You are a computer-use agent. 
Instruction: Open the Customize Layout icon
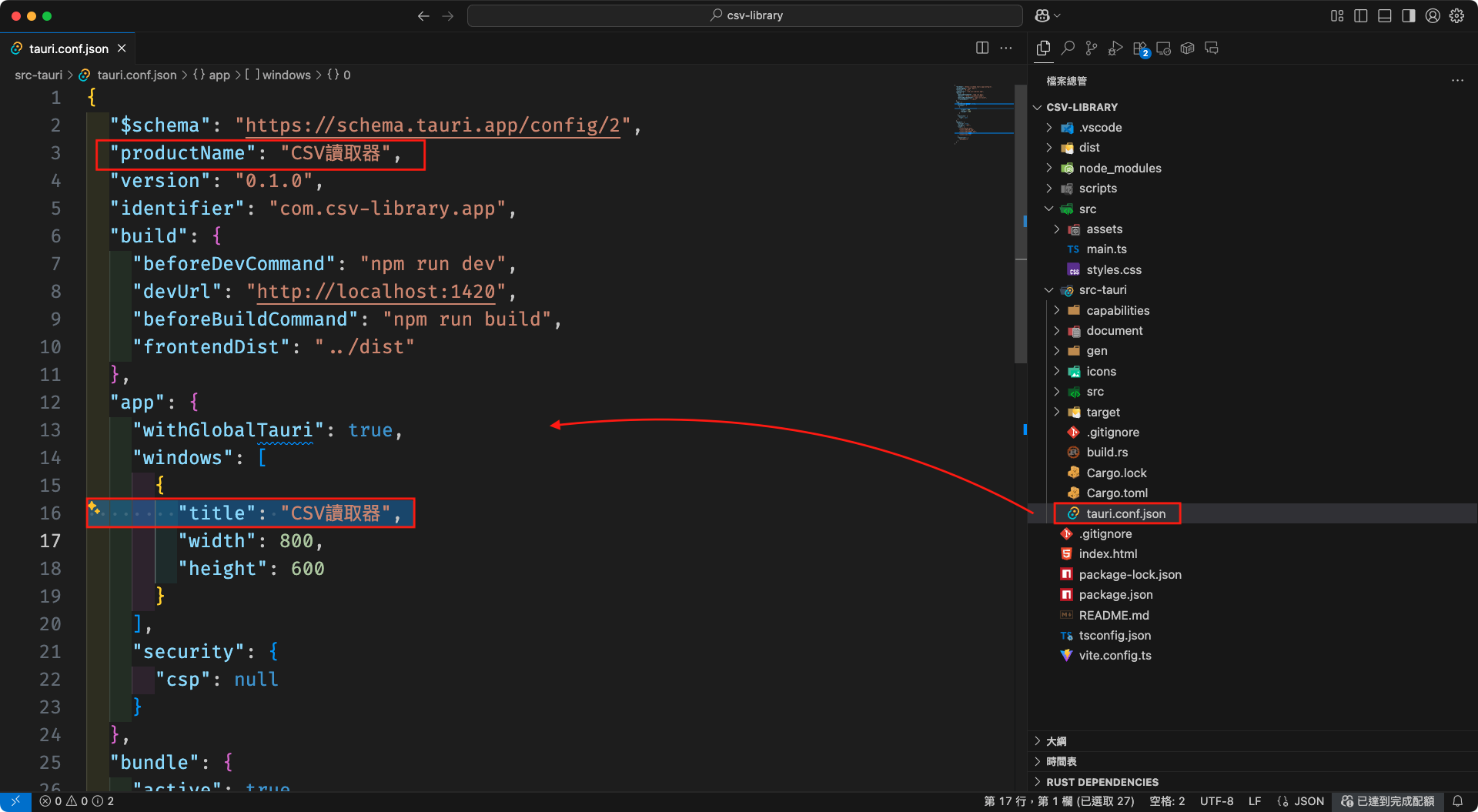(1337, 15)
